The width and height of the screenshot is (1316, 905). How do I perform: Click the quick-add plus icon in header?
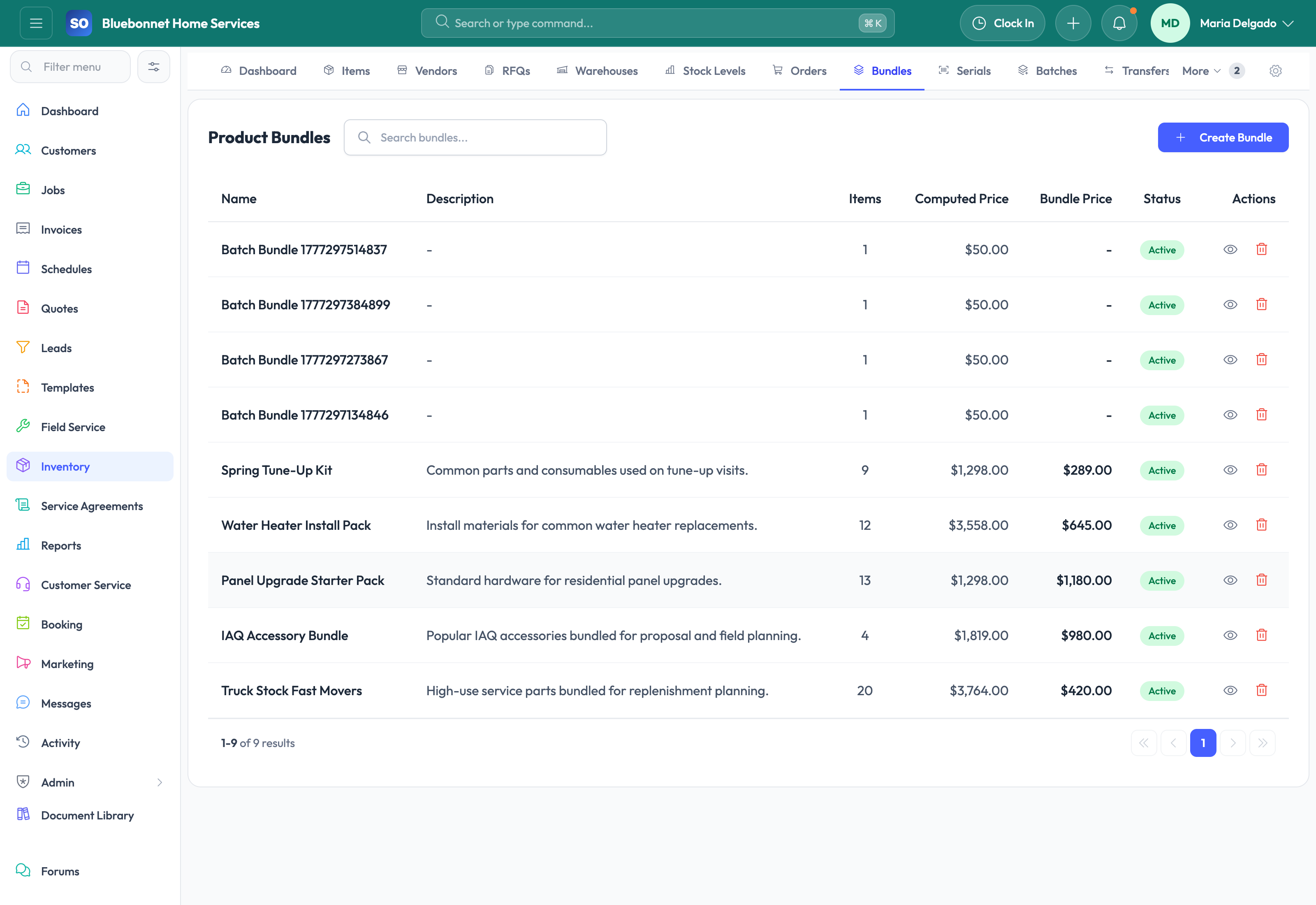[1073, 23]
